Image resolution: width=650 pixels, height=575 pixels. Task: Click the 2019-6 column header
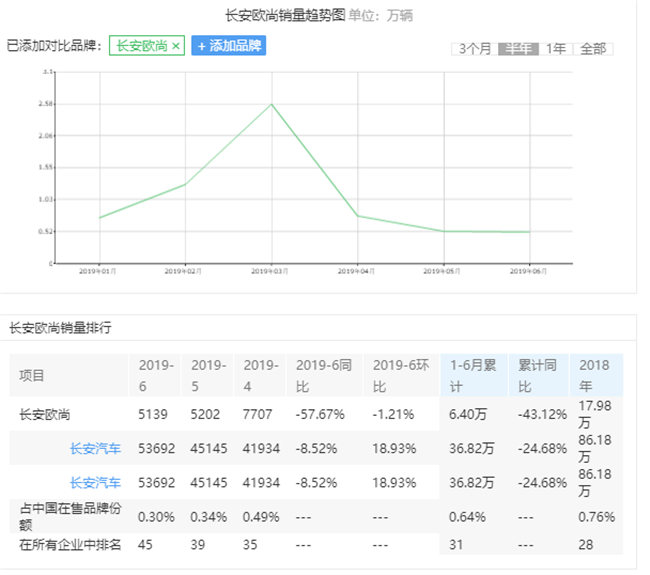[156, 376]
